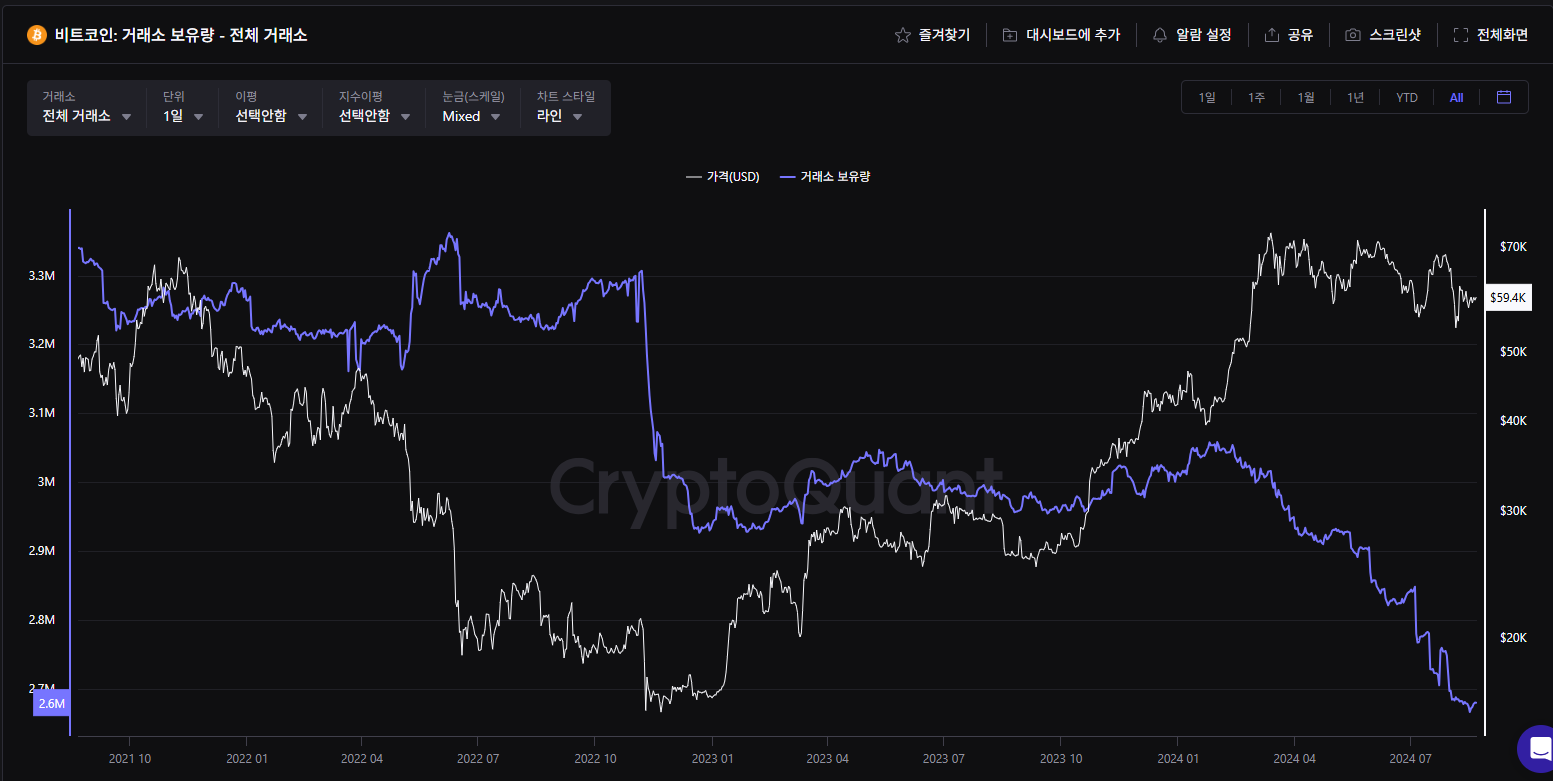Open the 지수이평 EMA dropdown

[x=375, y=107]
